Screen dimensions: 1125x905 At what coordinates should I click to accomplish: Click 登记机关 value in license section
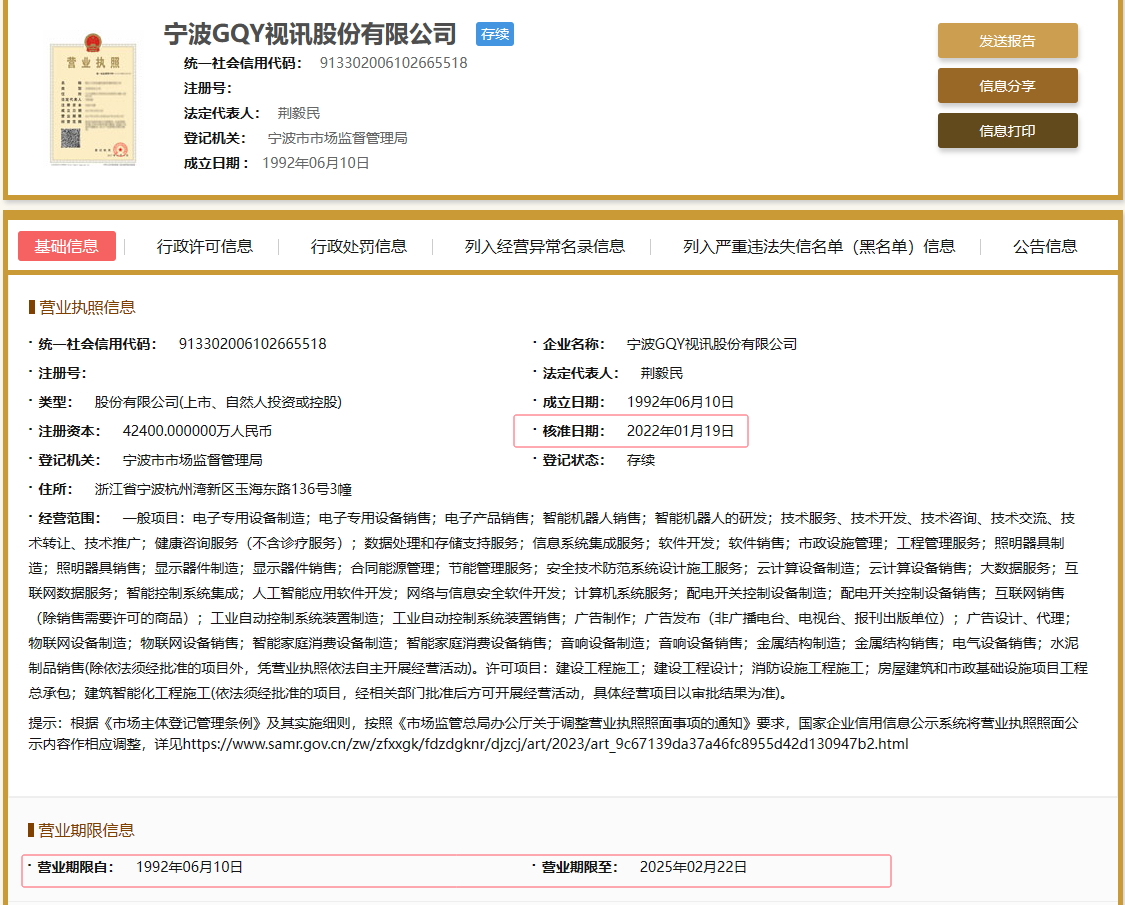click(x=192, y=460)
